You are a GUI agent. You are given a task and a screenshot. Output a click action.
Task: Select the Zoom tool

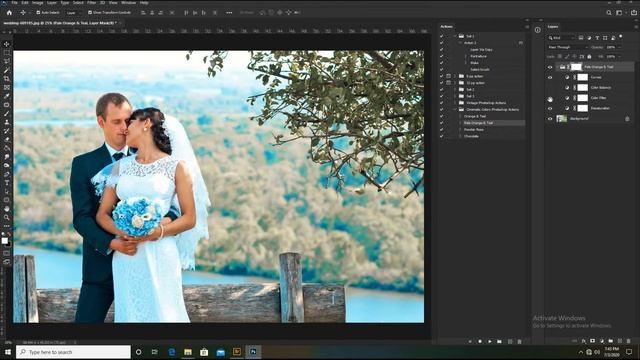[7, 217]
